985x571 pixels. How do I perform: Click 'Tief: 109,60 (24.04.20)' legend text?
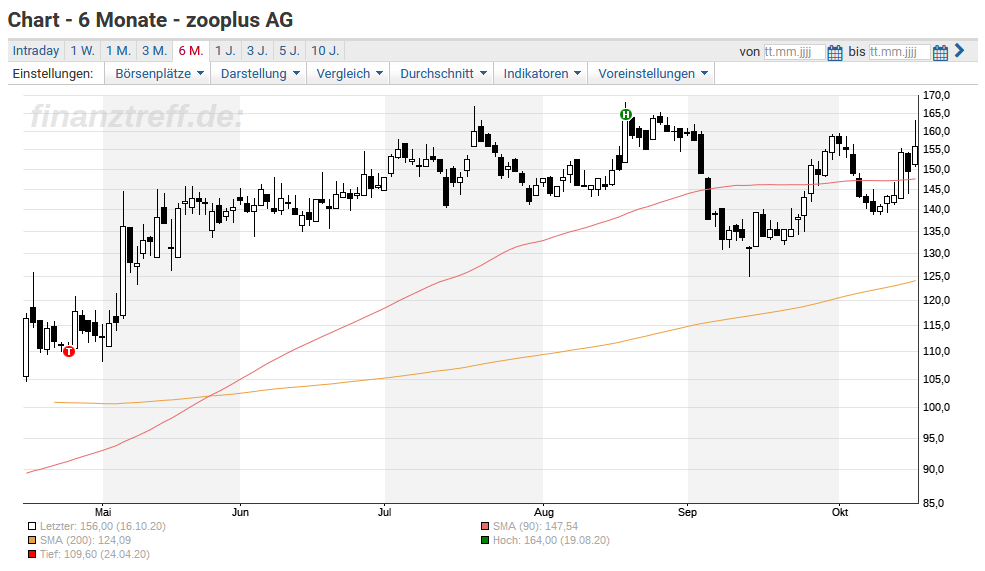pyautogui.click(x=95, y=554)
